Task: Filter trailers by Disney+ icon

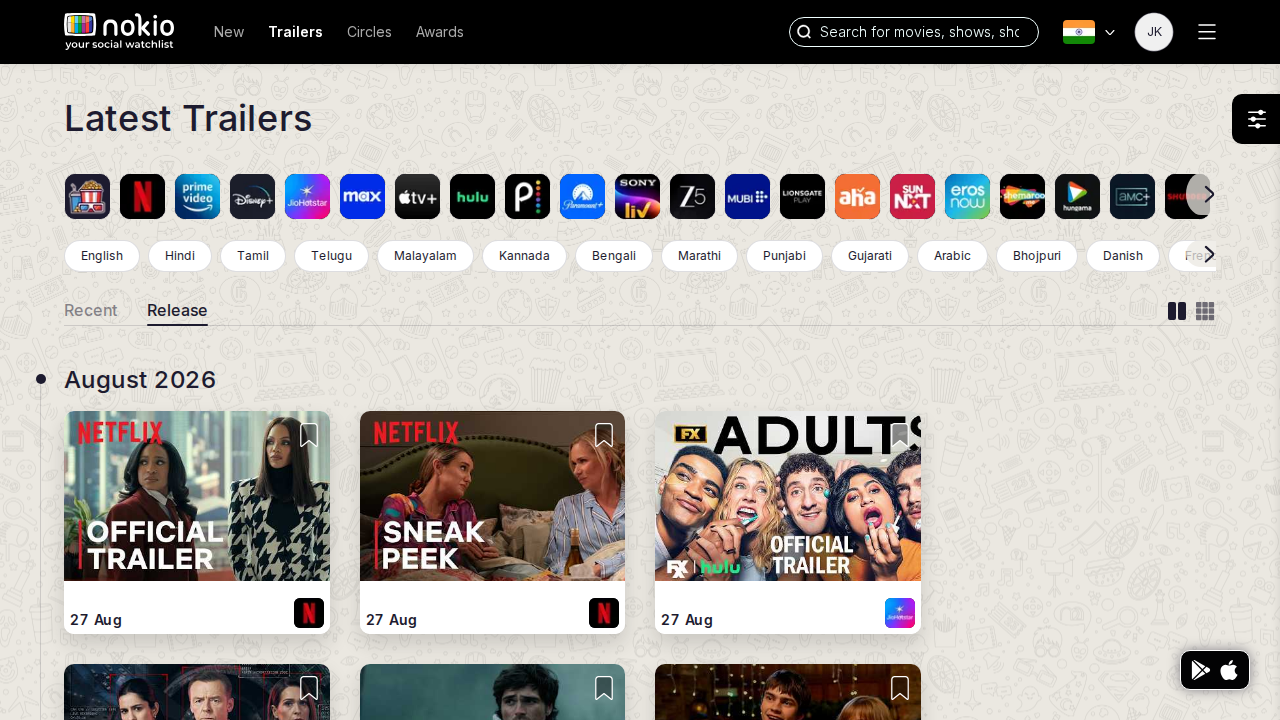Action: pos(252,196)
